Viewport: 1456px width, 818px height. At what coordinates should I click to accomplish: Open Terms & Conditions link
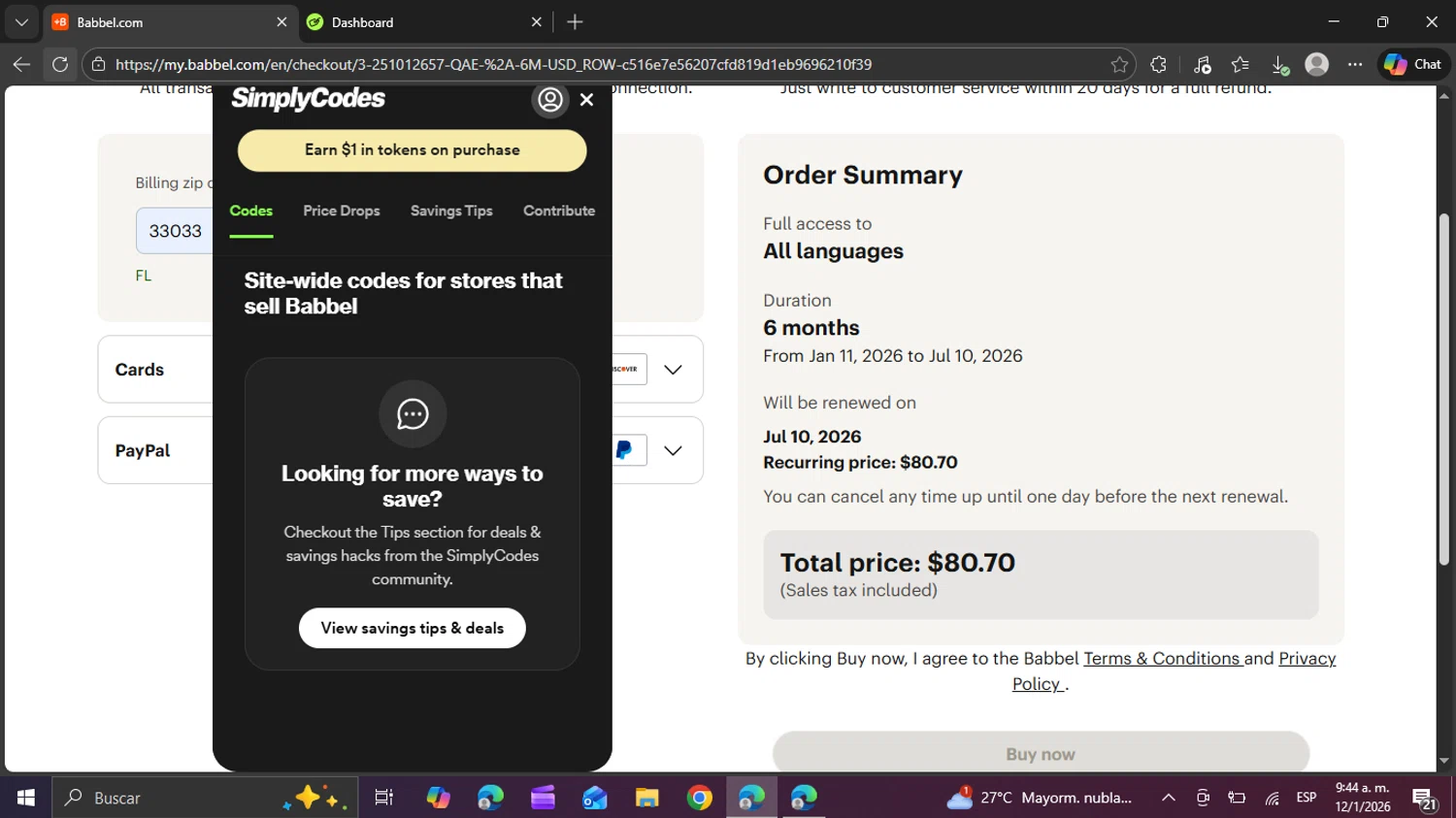[x=1162, y=659]
